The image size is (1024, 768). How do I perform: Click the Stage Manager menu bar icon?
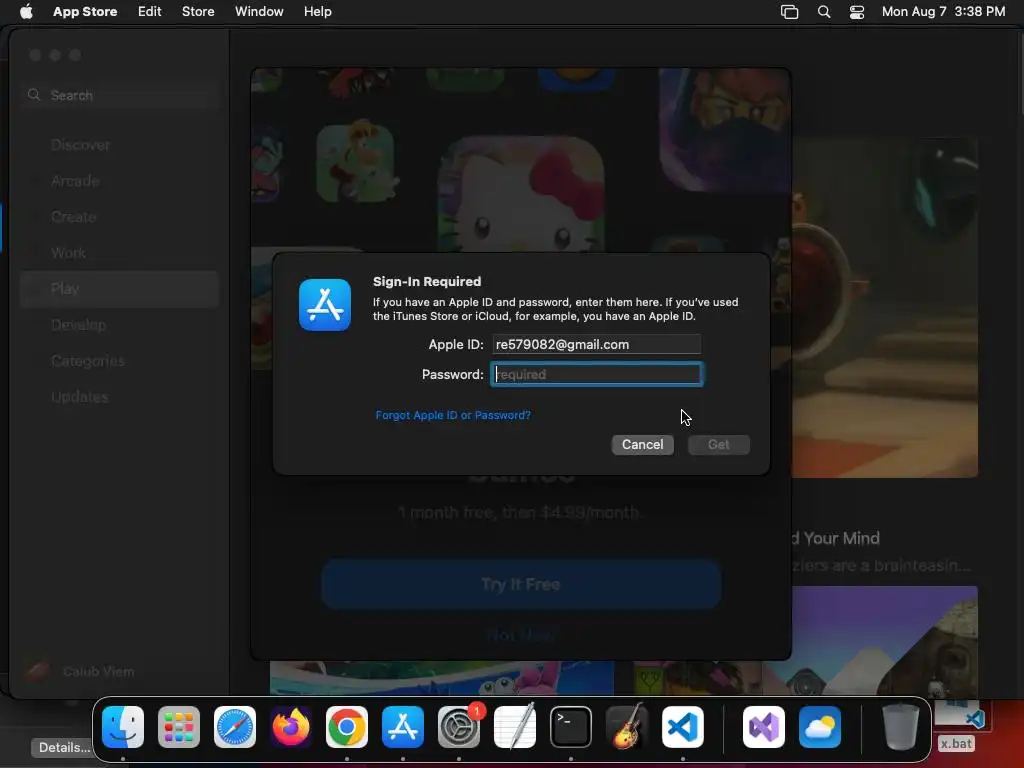click(x=790, y=12)
